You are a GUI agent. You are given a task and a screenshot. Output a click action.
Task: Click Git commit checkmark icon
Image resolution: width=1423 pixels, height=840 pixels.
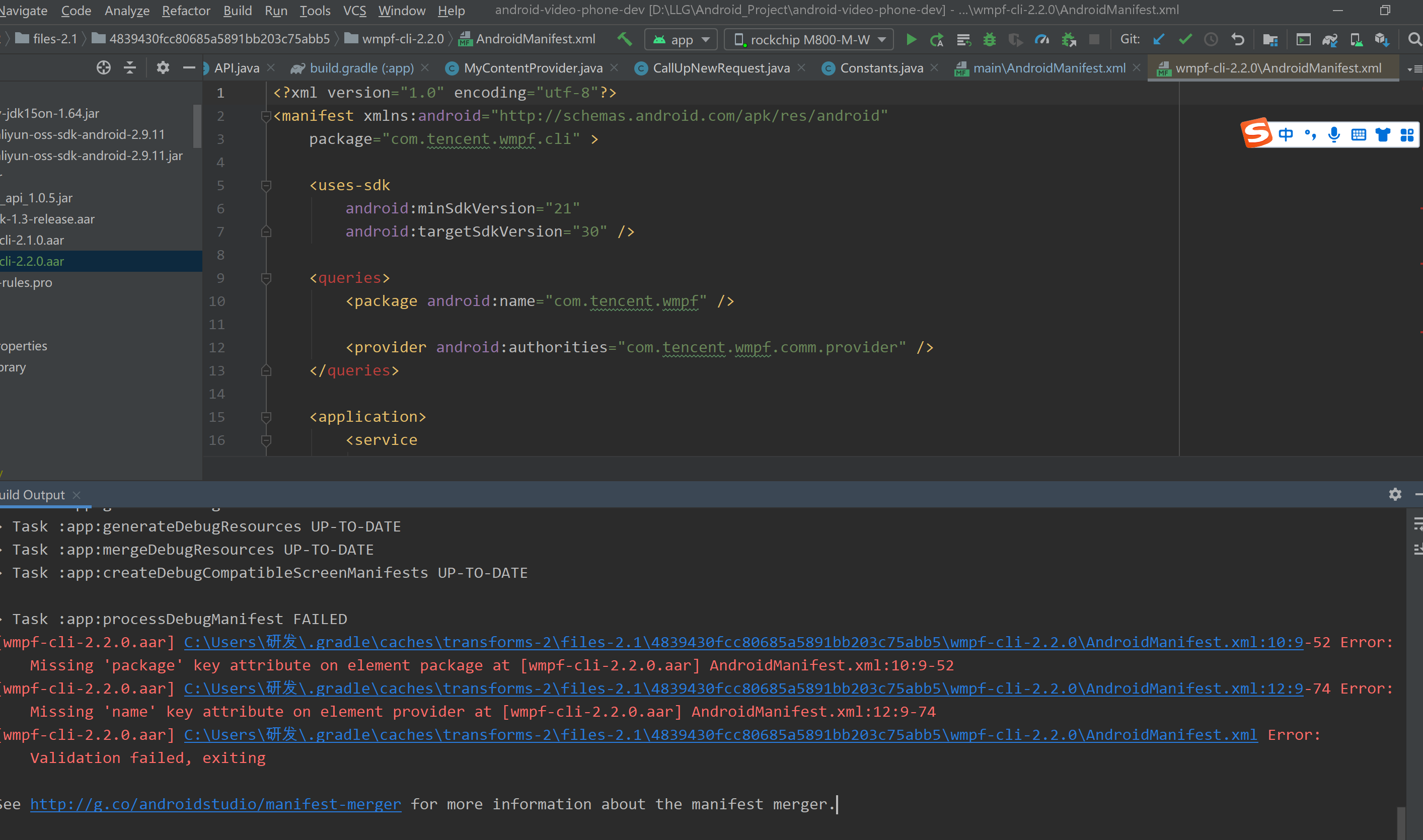click(x=1185, y=39)
